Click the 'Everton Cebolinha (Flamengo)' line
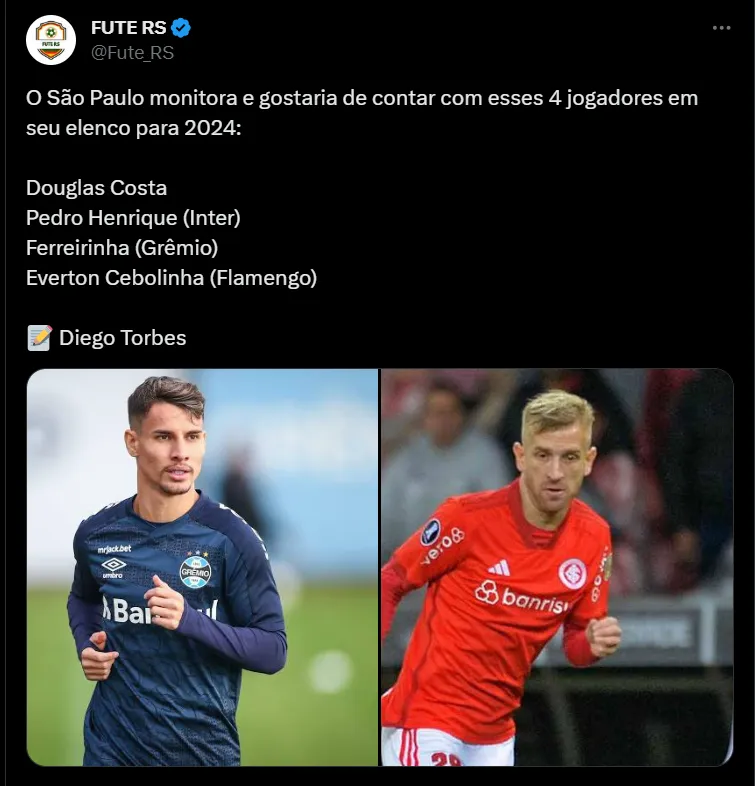The image size is (755, 786). tap(171, 278)
